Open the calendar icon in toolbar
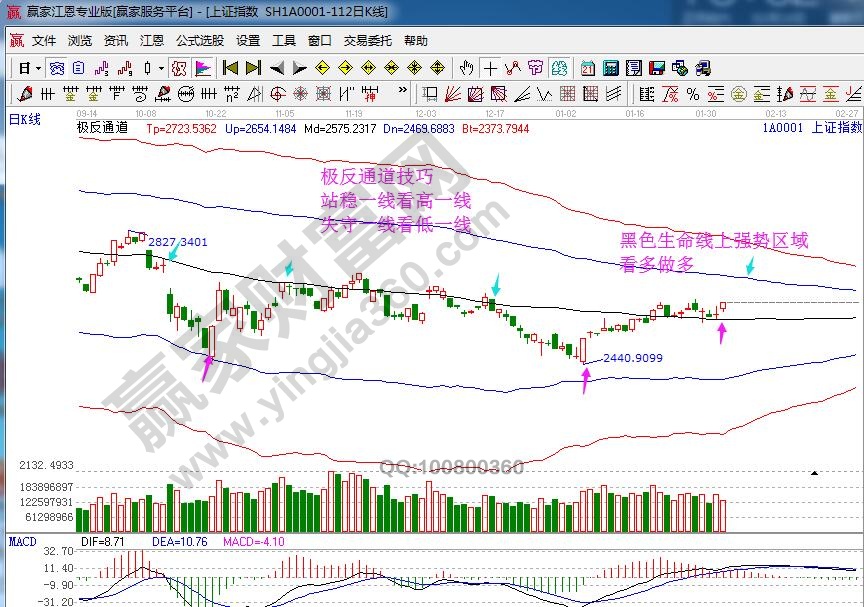Screen dimensions: 864x607 [587, 68]
